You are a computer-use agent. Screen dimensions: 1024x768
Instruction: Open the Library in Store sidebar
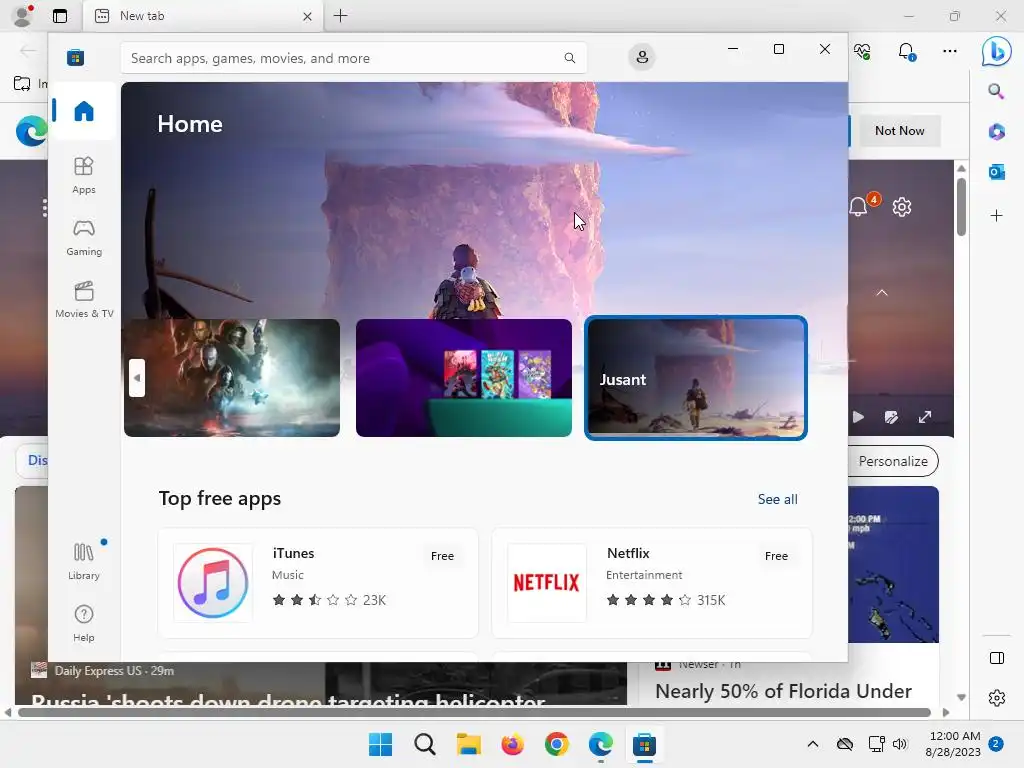click(84, 560)
